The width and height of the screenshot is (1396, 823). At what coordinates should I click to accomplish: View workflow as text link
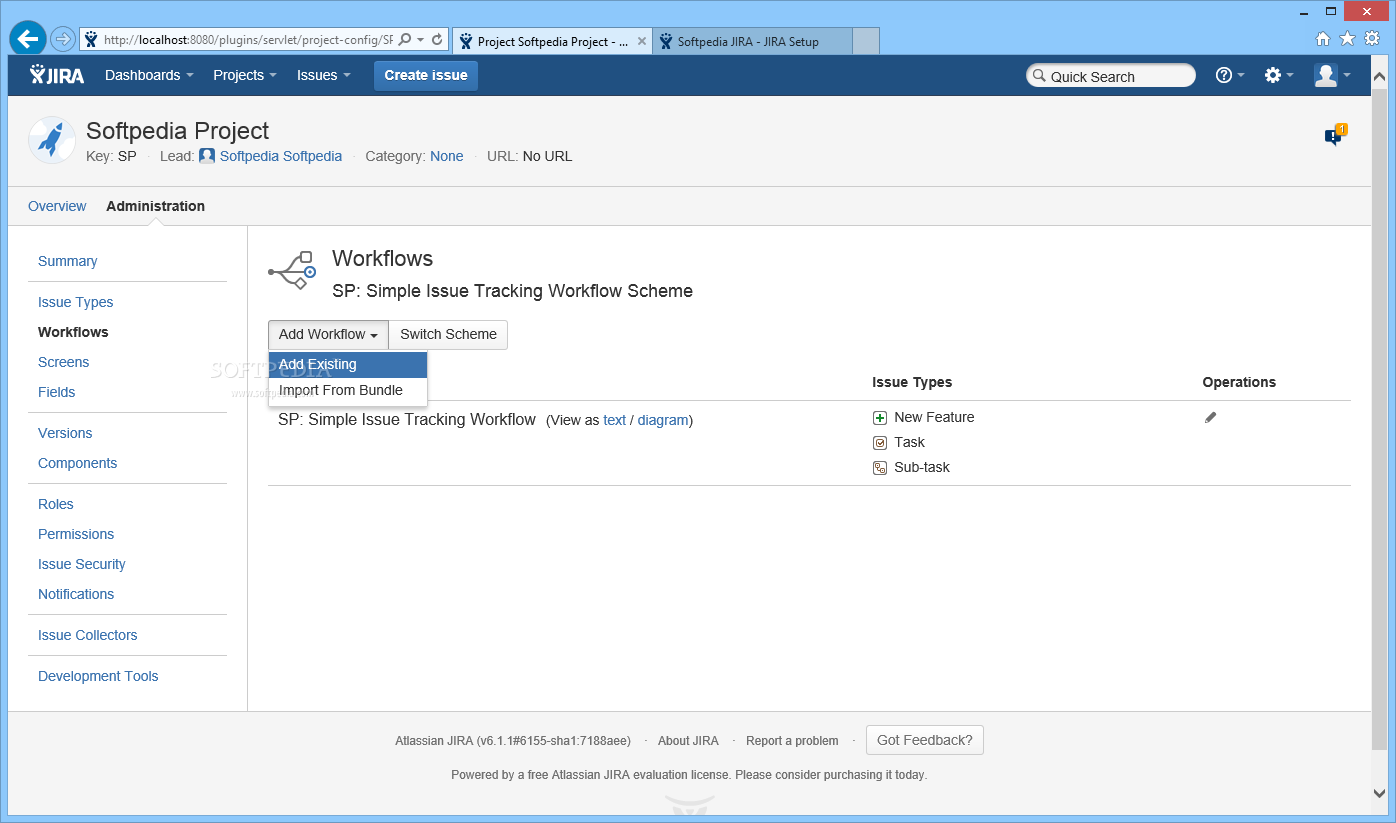[x=614, y=420]
